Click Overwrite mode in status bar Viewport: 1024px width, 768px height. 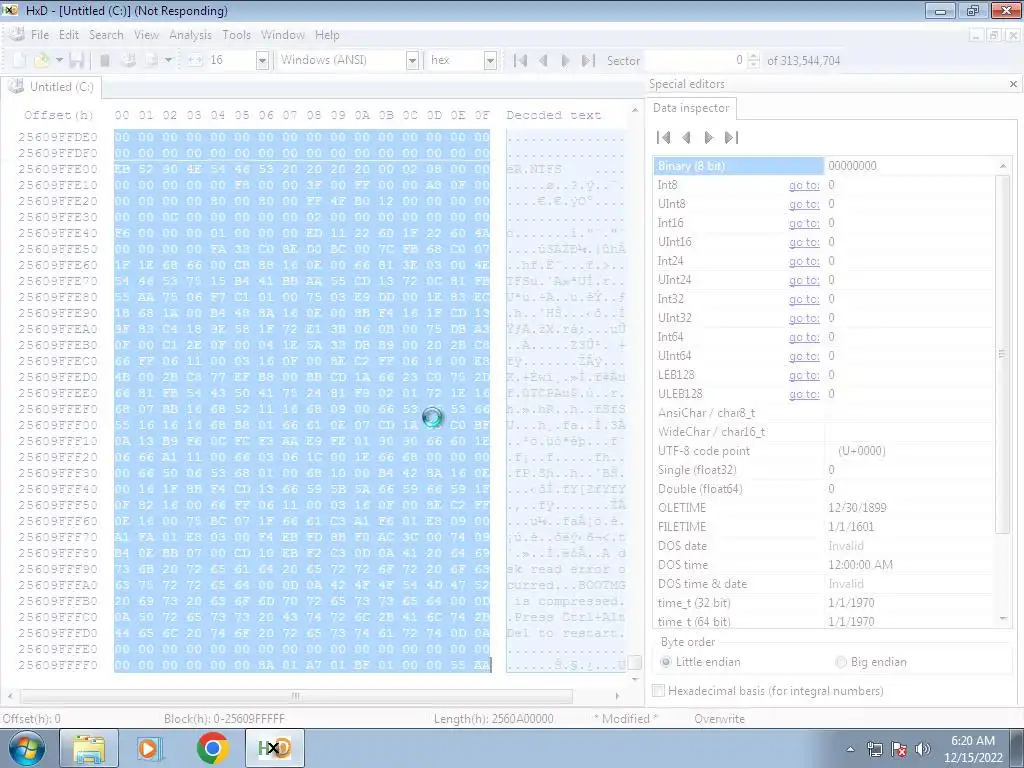(x=719, y=718)
